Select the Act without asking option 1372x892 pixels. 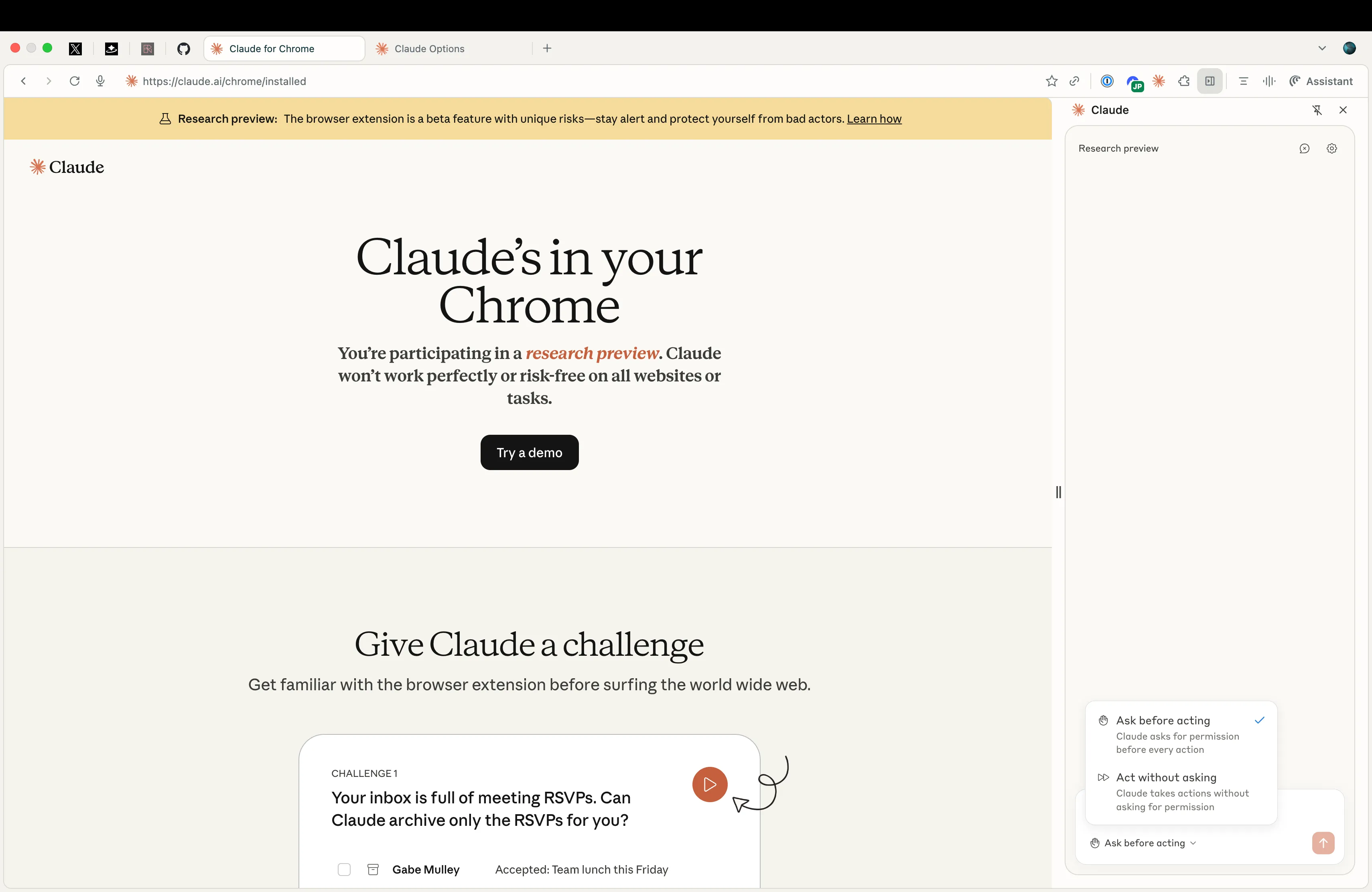click(1181, 792)
